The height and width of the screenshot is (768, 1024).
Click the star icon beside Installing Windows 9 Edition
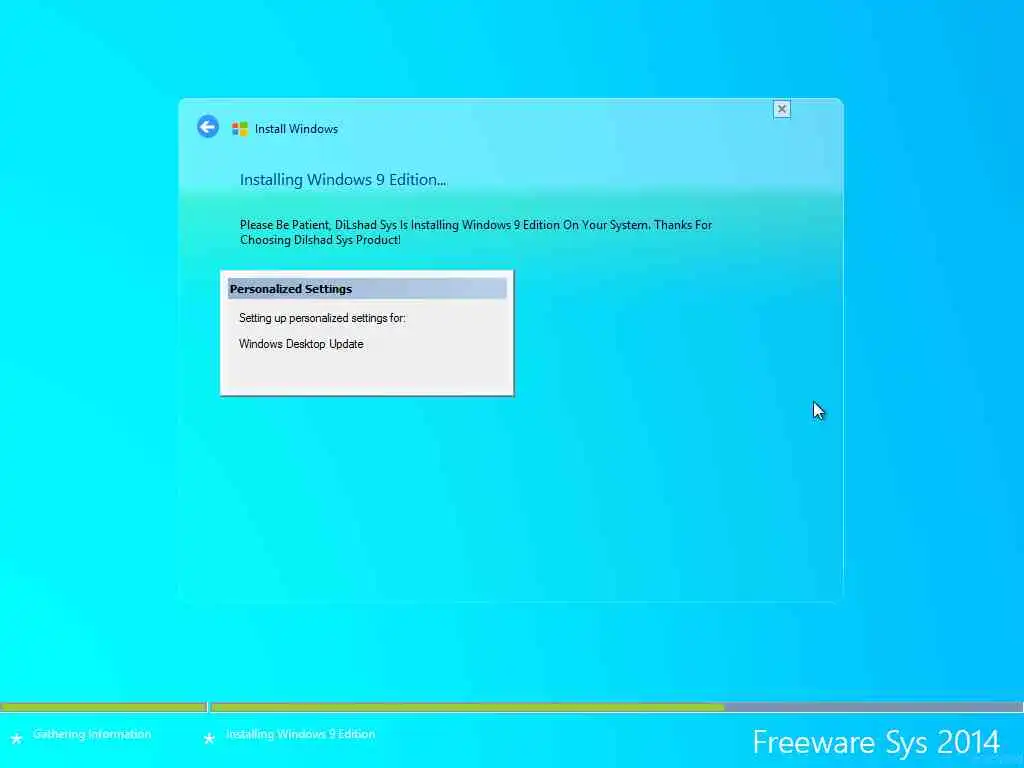[209, 738]
